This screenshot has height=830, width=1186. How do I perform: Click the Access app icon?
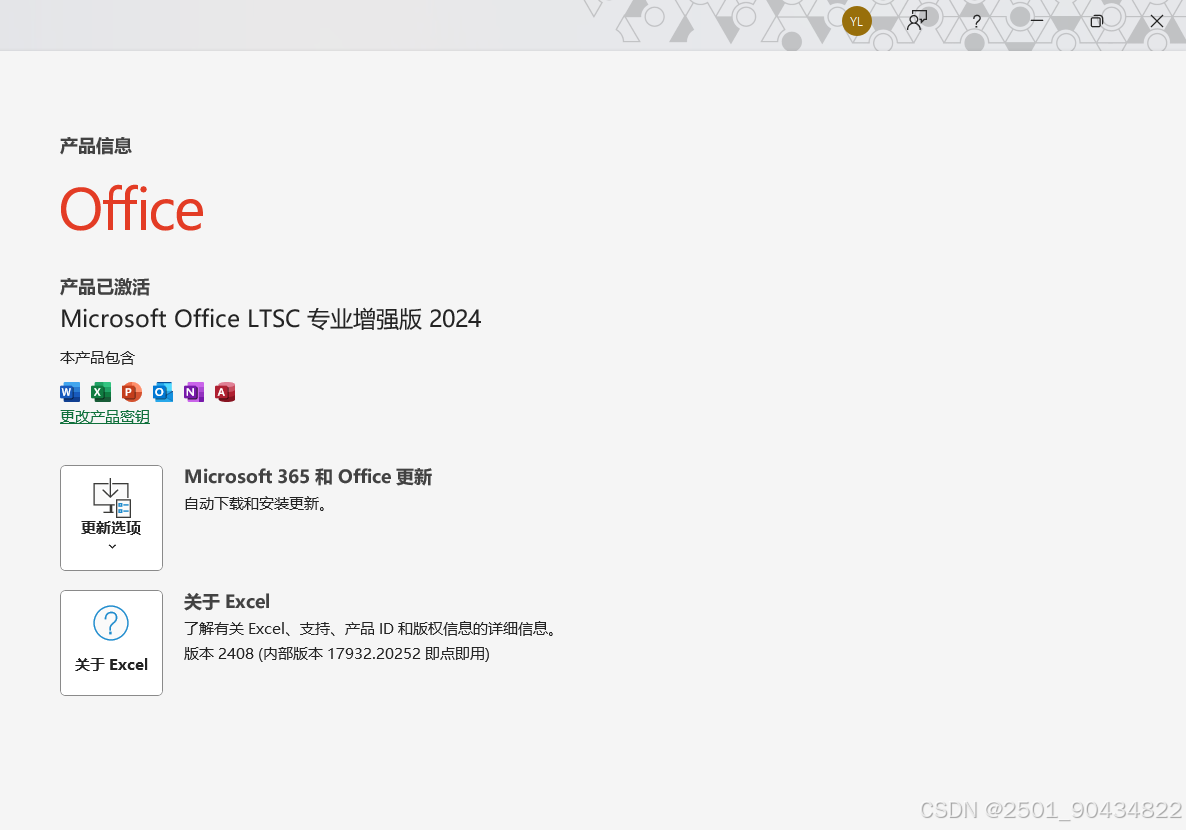click(225, 392)
